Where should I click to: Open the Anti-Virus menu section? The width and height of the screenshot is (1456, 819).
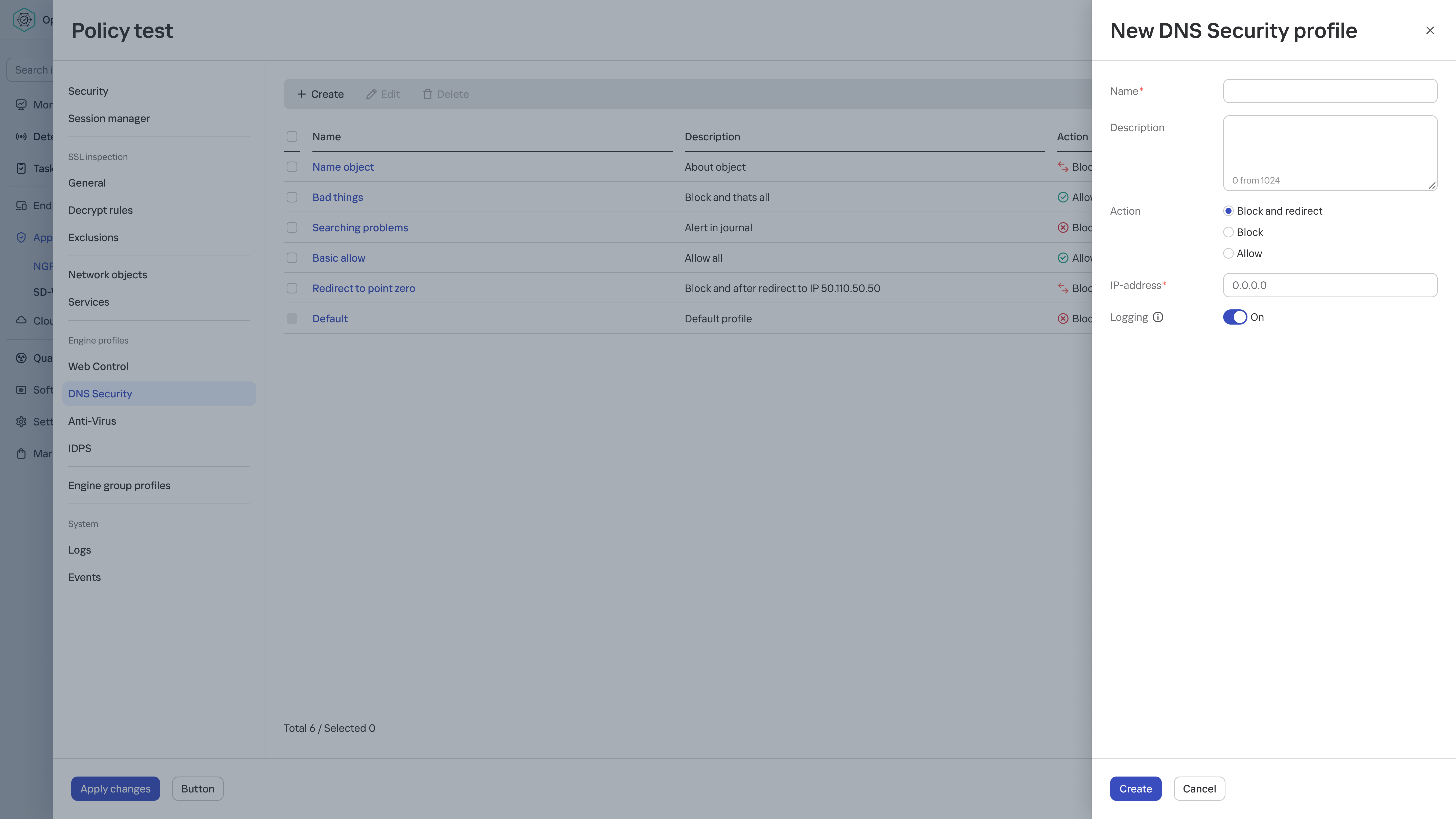coord(92,421)
